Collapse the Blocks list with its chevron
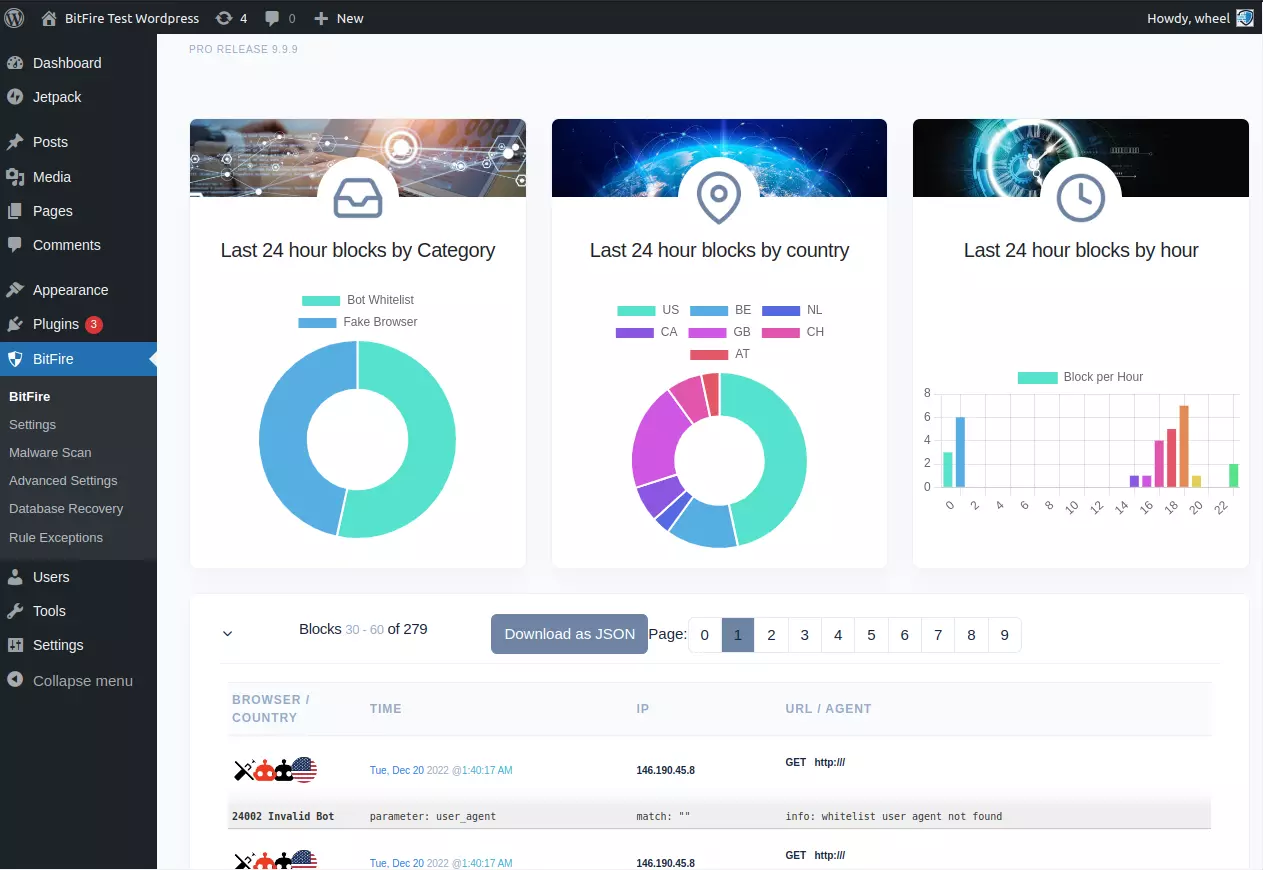The height and width of the screenshot is (870, 1263). pos(227,633)
